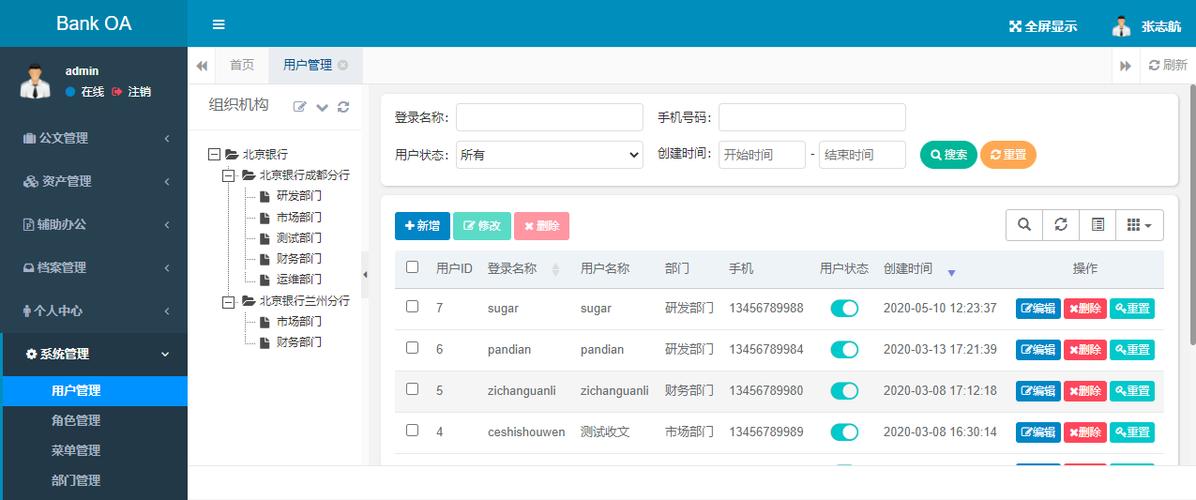
Task: Click the edit organization icon in 组织机构
Action: point(301,107)
